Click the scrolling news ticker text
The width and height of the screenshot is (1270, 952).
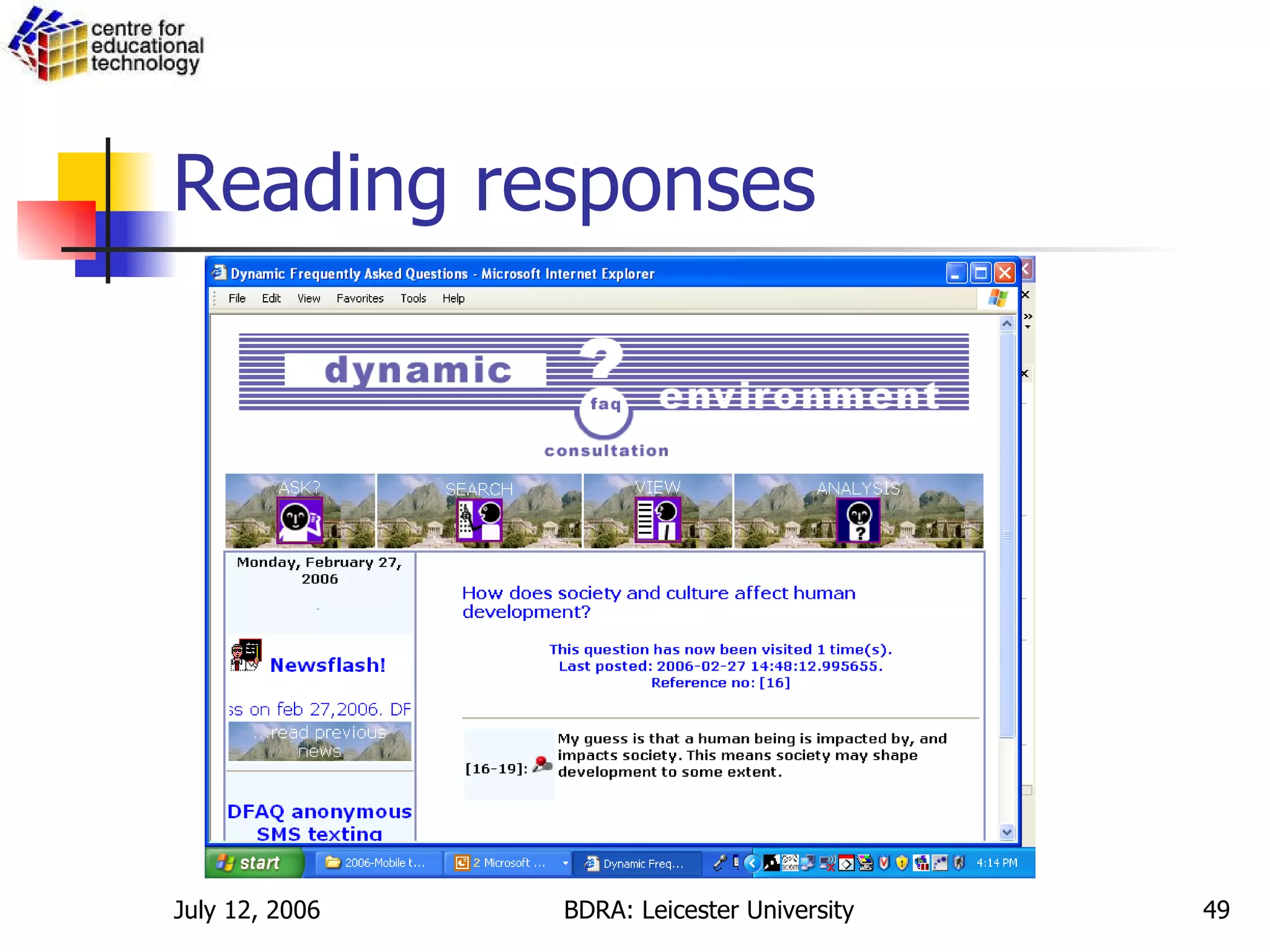[319, 709]
